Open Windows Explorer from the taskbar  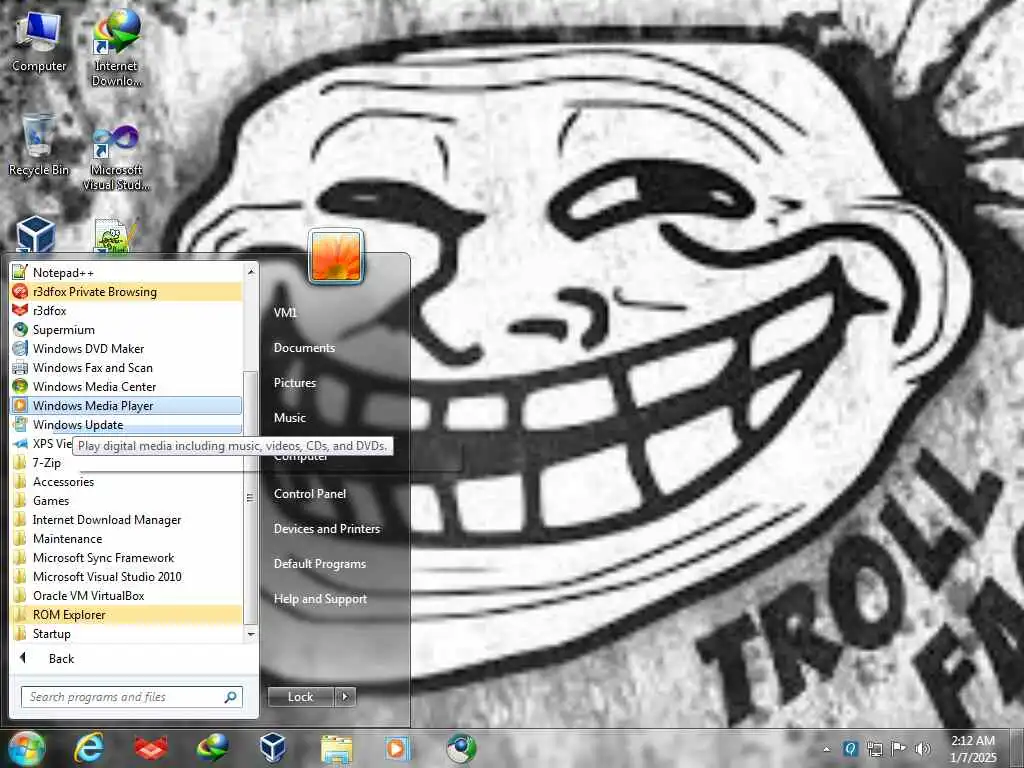pos(336,748)
